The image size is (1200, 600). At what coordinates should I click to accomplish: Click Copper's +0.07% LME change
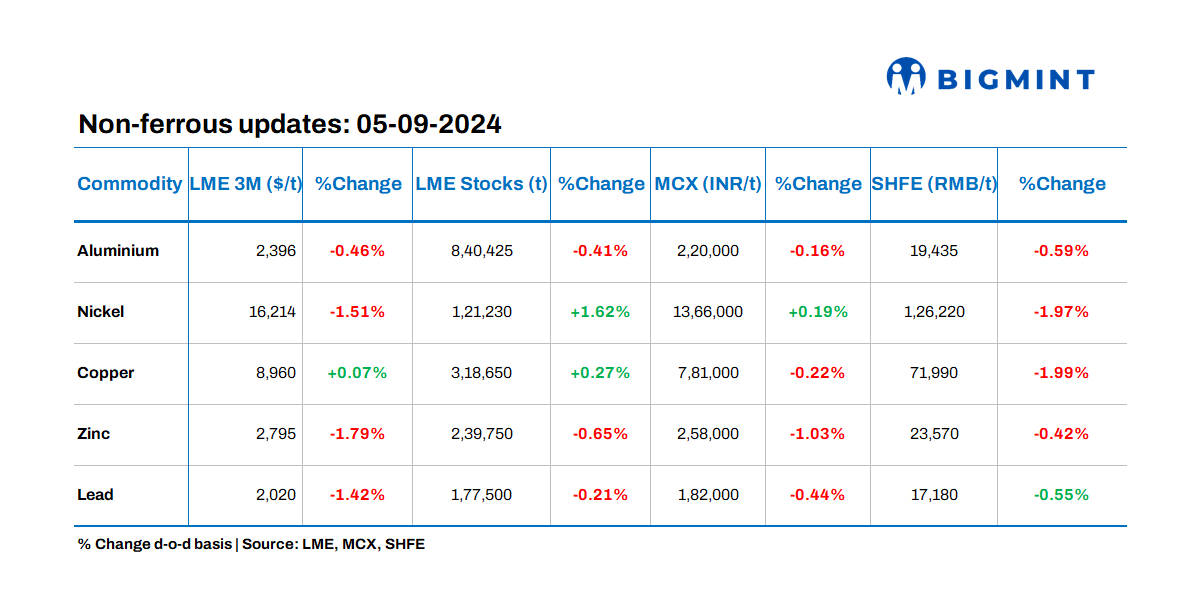pyautogui.click(x=357, y=373)
